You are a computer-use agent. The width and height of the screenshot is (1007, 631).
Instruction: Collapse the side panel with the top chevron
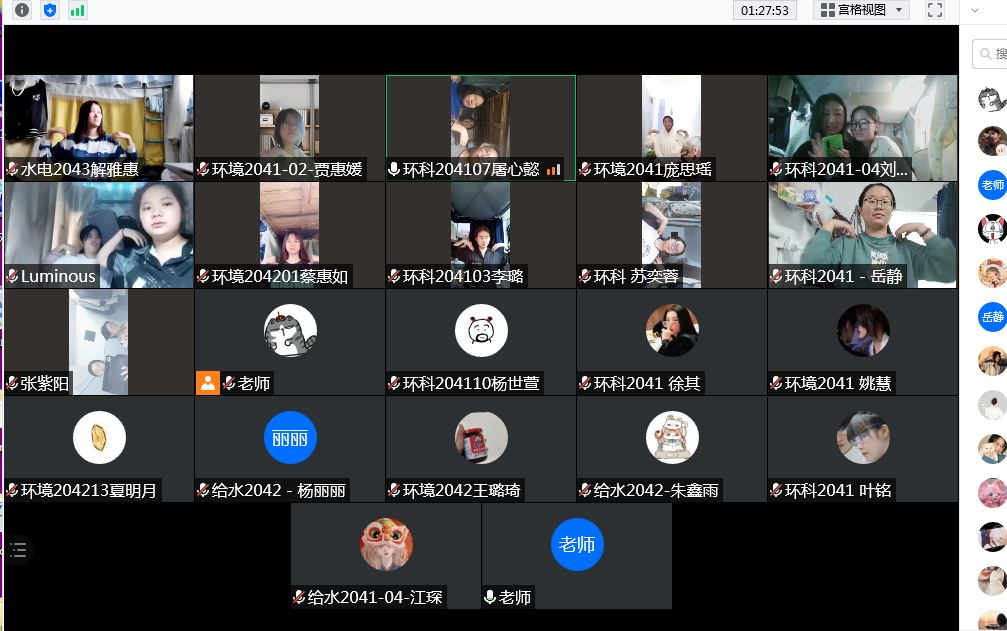coord(975,10)
